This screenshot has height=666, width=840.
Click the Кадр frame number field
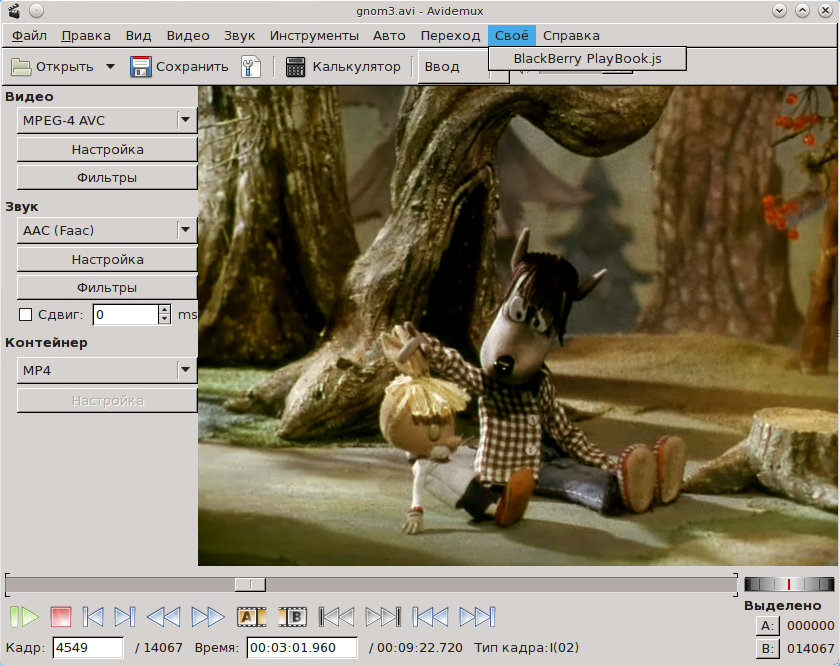[x=87, y=648]
